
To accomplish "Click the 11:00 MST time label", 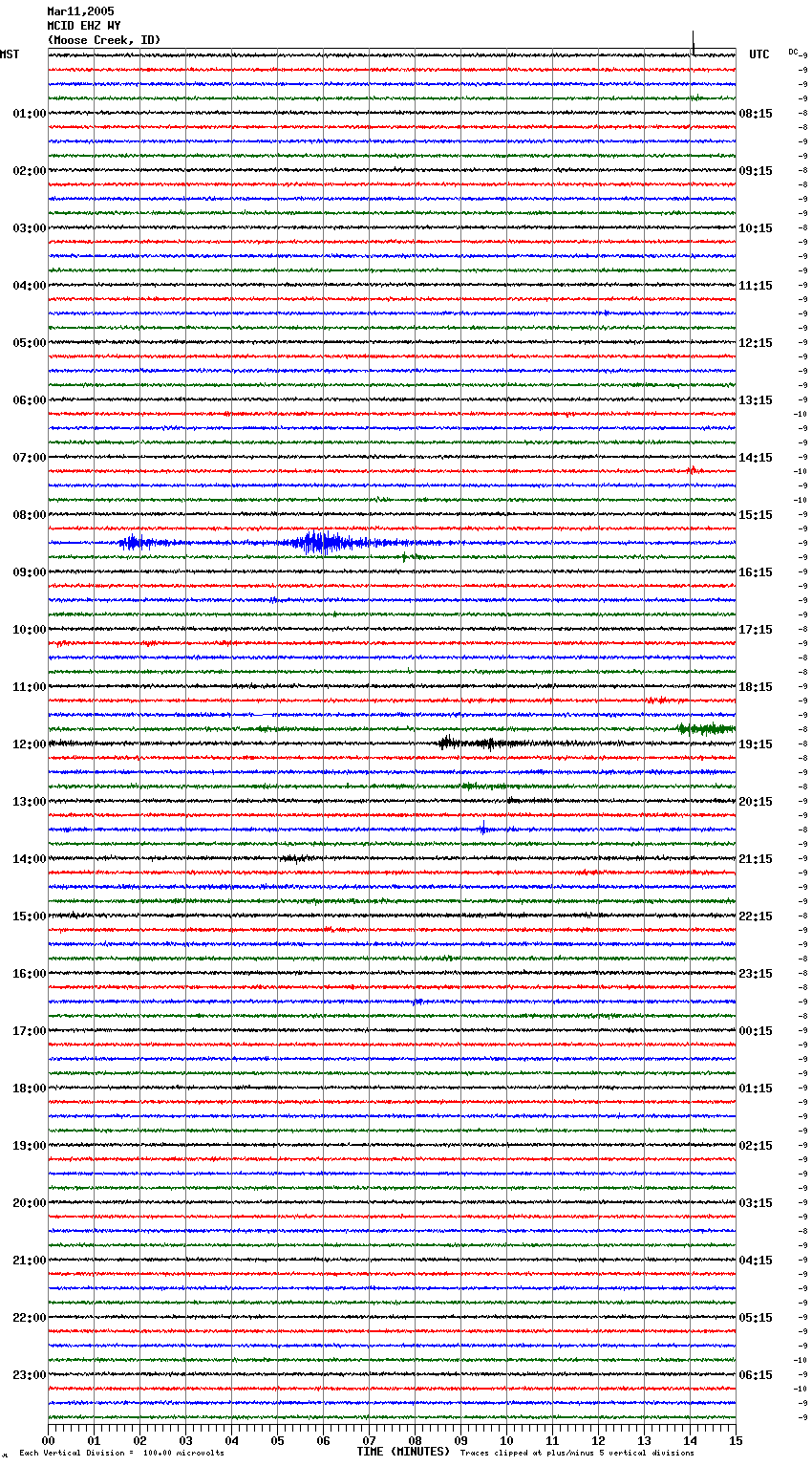I will (30, 687).
